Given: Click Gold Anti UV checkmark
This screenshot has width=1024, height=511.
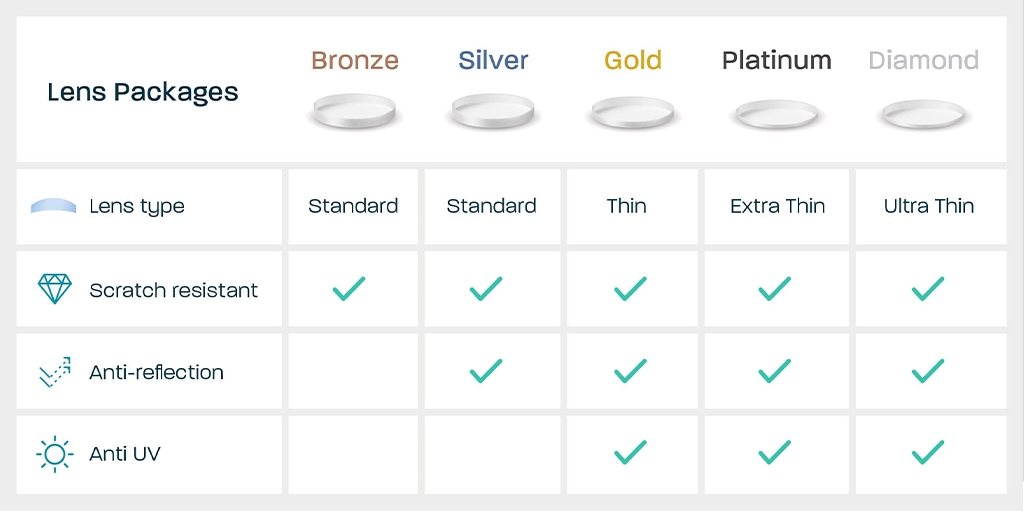Looking at the screenshot, I should (x=630, y=453).
